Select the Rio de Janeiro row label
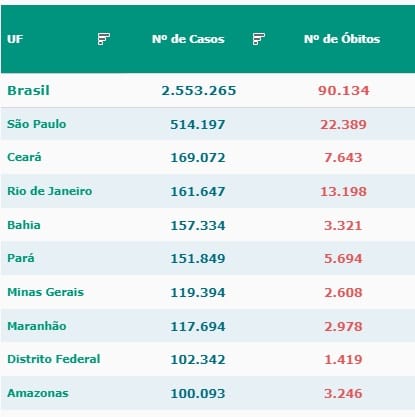 50,191
